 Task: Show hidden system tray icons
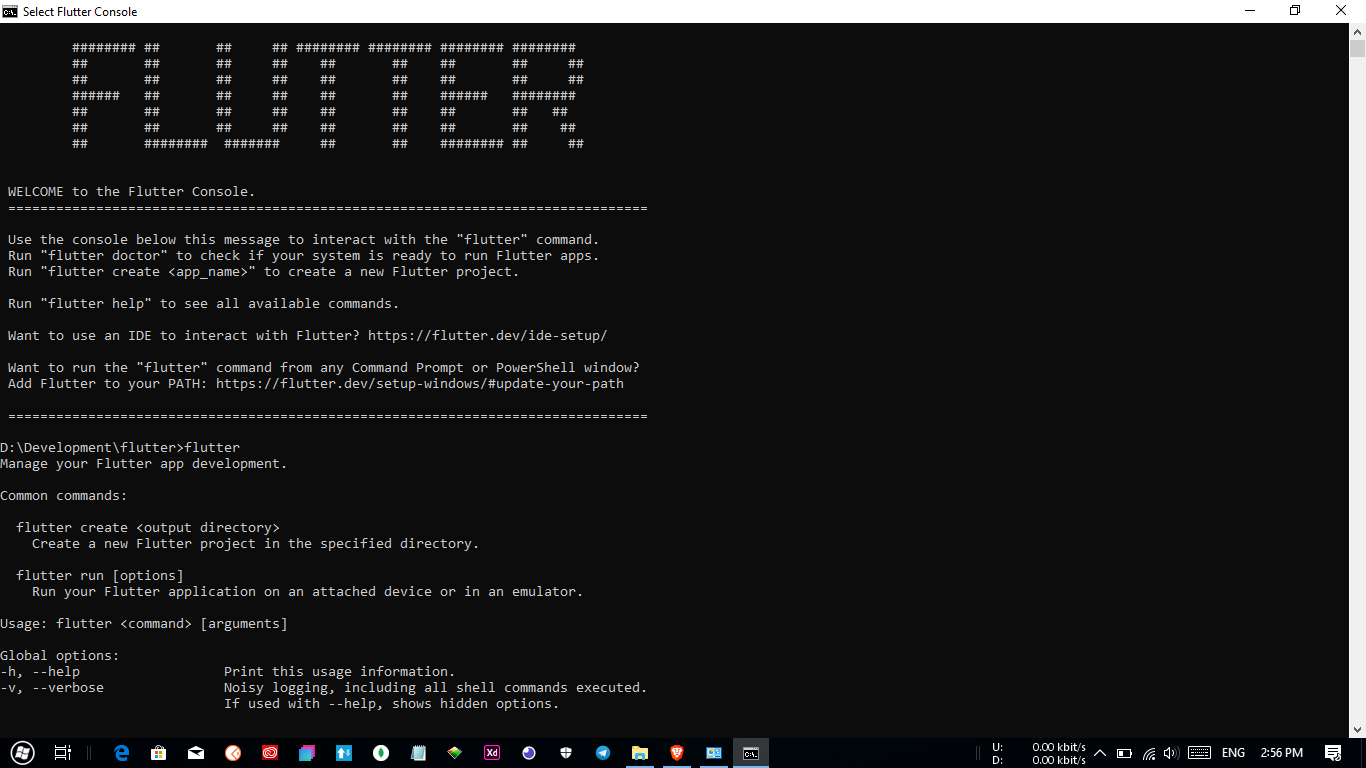(1100, 753)
